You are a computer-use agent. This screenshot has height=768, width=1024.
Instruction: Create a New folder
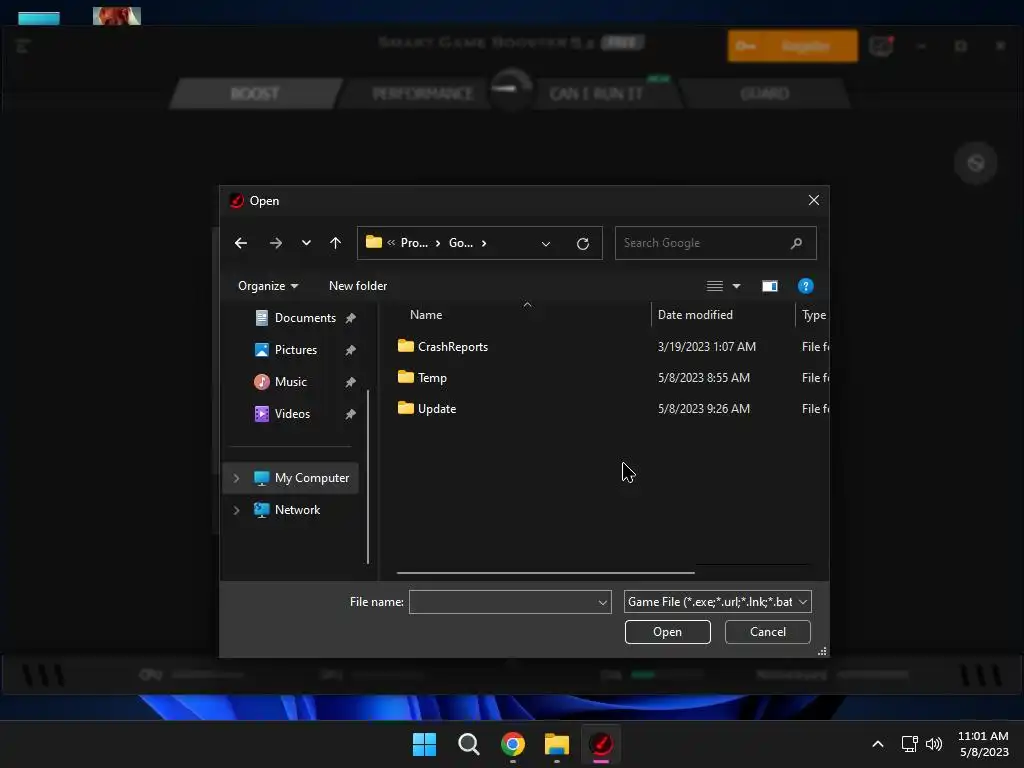click(358, 286)
